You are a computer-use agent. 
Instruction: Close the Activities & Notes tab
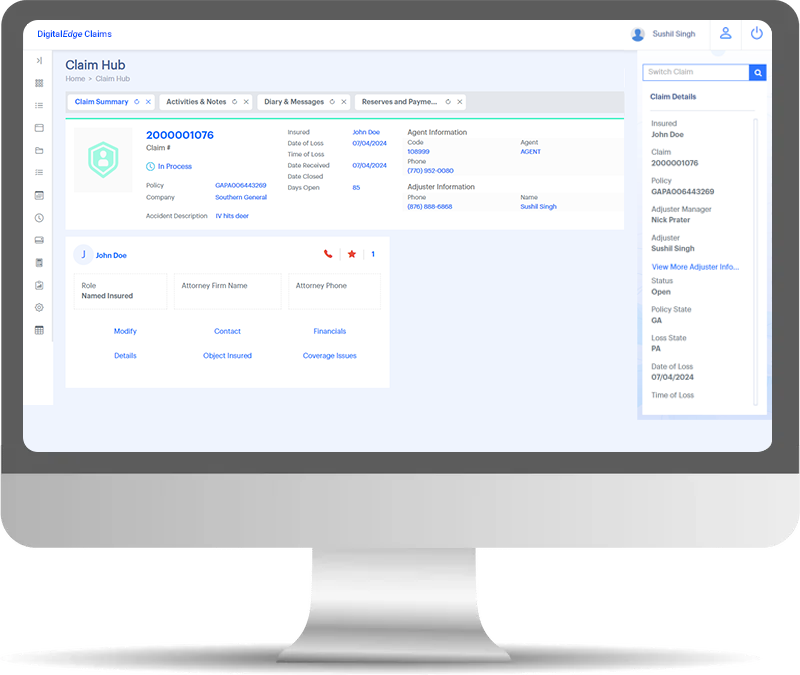[247, 102]
